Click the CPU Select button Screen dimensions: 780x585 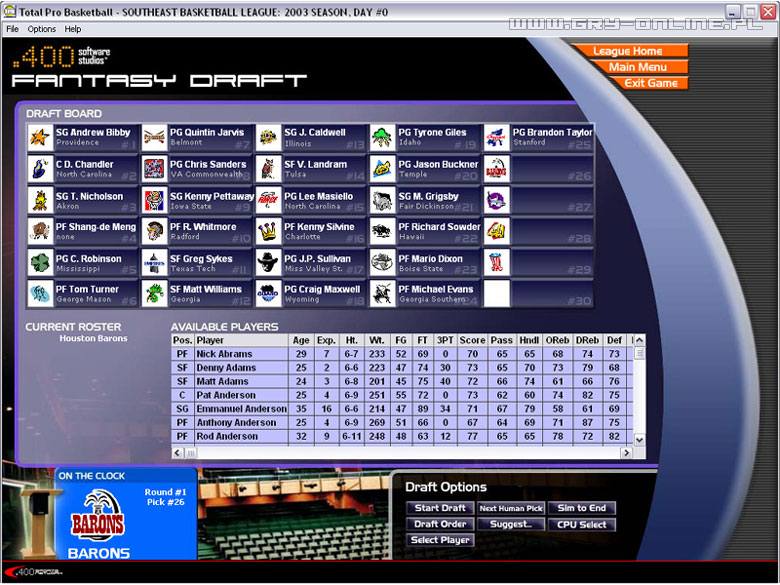pyautogui.click(x=582, y=524)
